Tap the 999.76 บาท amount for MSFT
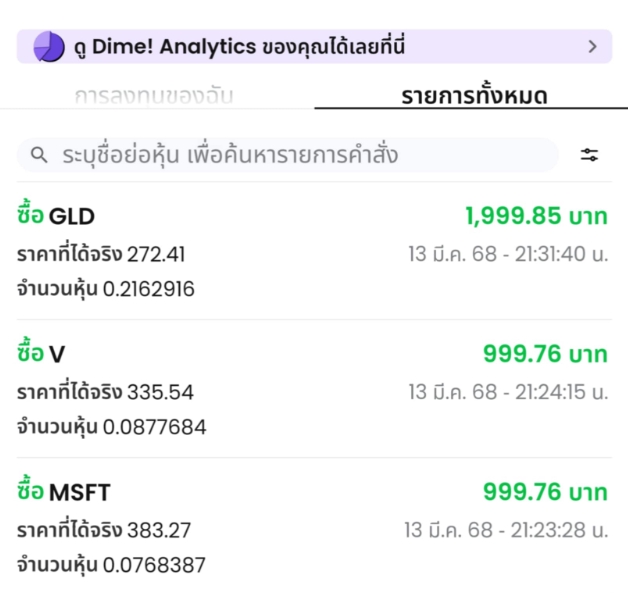Viewport: 628px width, 594px height. coord(545,492)
